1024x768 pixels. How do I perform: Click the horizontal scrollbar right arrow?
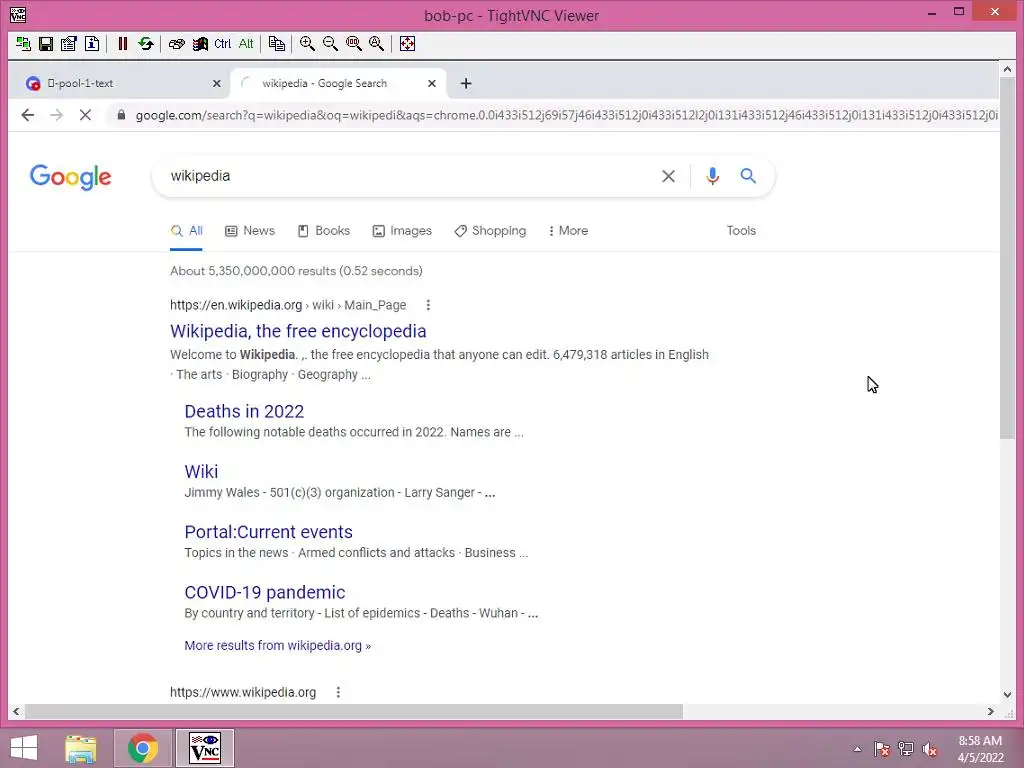(991, 711)
